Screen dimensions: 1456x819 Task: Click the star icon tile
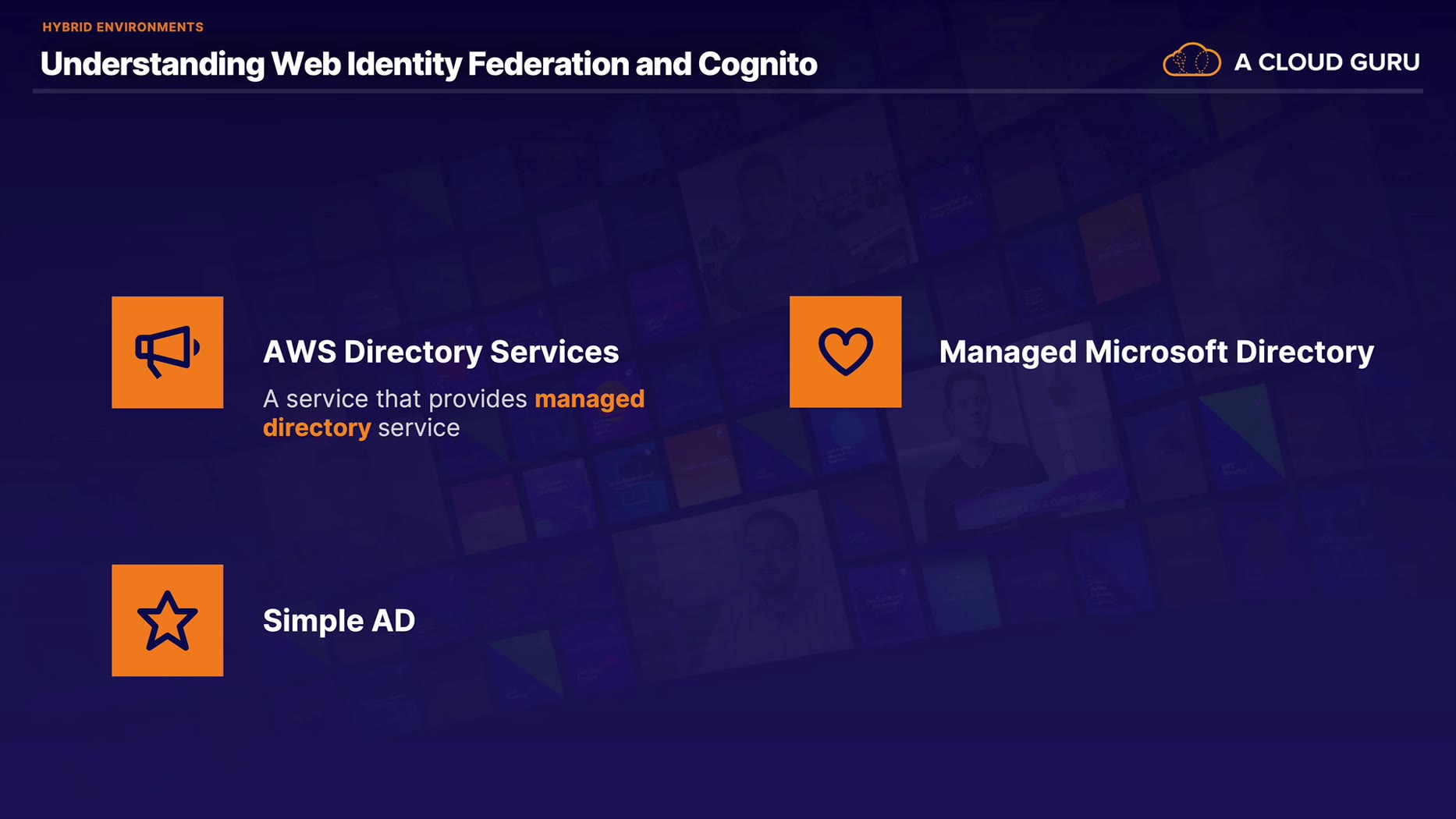click(x=167, y=620)
